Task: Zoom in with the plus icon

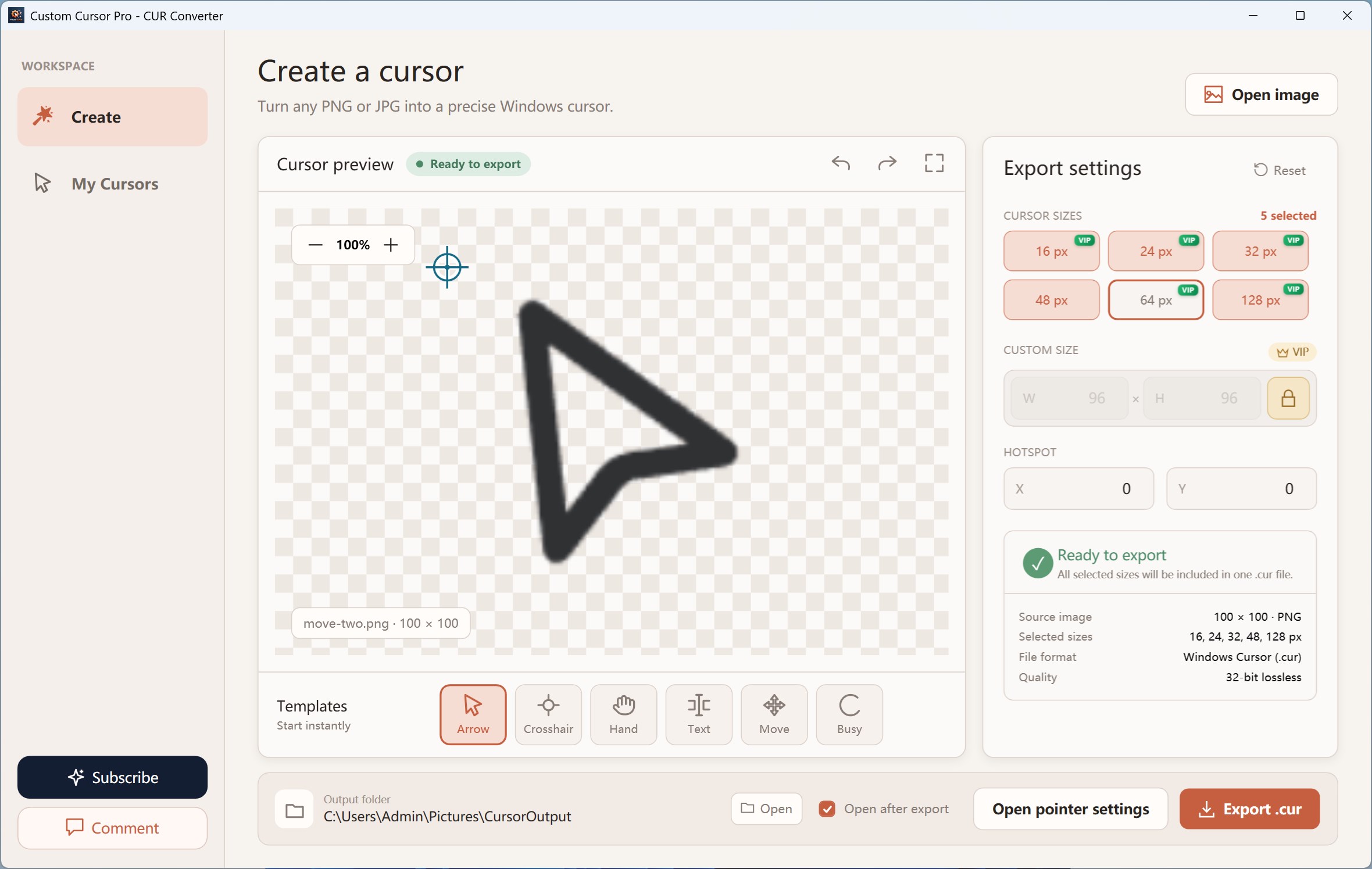Action: (391, 245)
